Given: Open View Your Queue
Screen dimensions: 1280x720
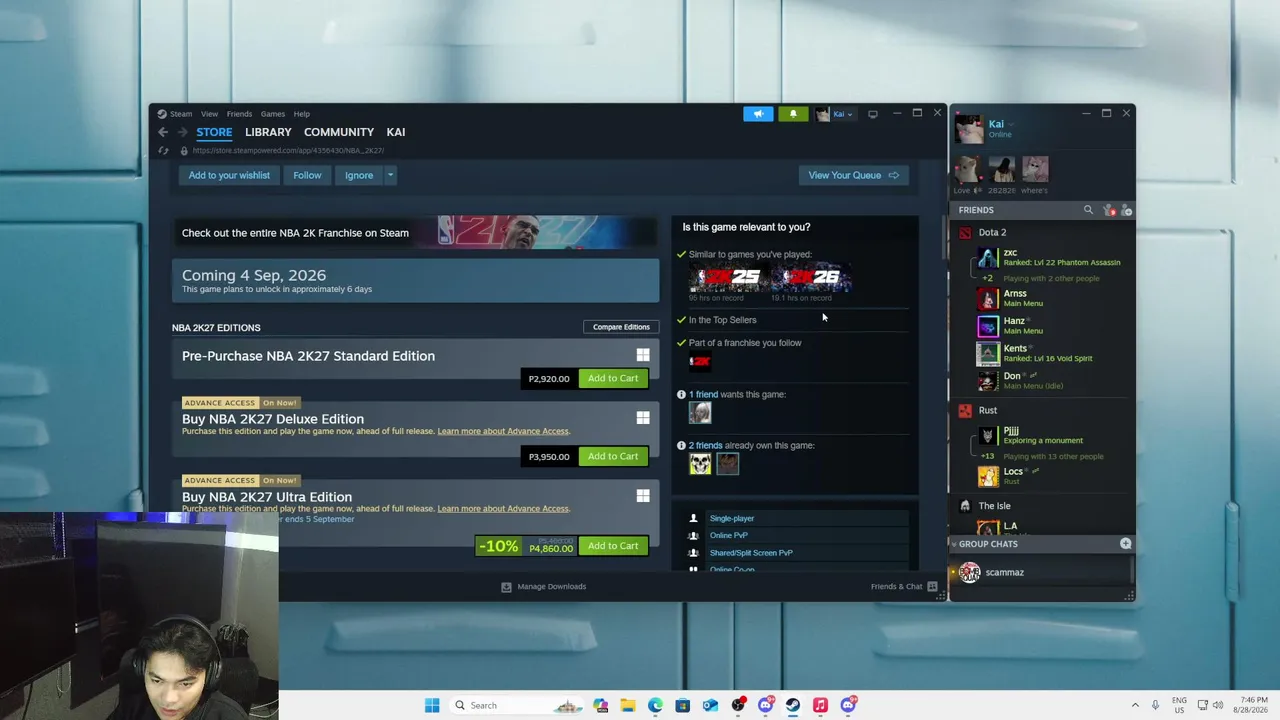Looking at the screenshot, I should pyautogui.click(x=853, y=175).
